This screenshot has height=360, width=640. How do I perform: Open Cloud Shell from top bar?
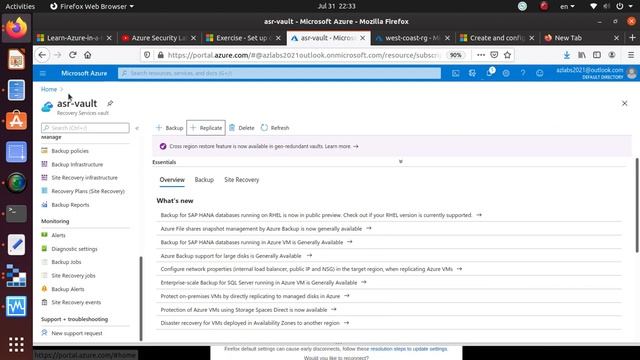(x=456, y=73)
